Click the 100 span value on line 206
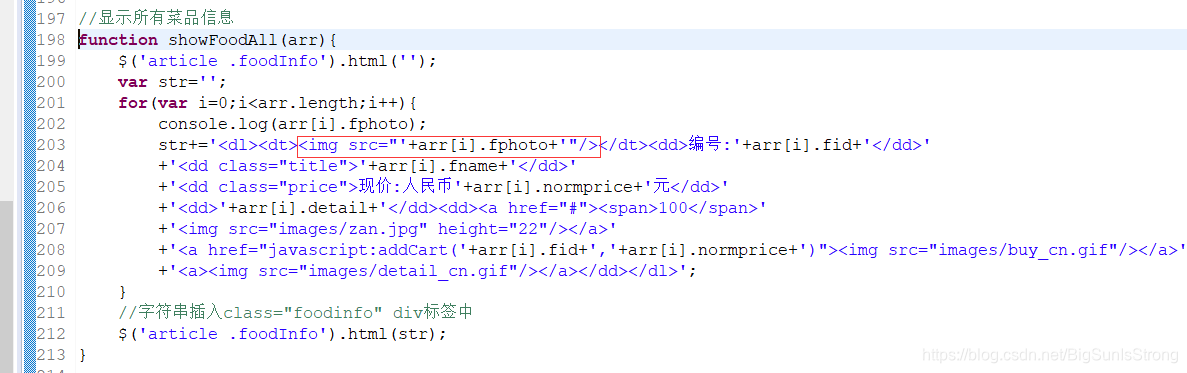This screenshot has height=373, width=1187. point(674,207)
